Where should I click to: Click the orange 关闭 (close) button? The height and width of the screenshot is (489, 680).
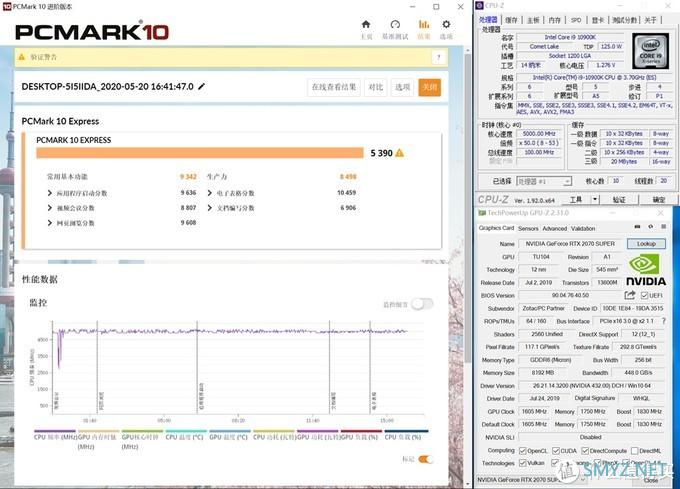point(430,87)
